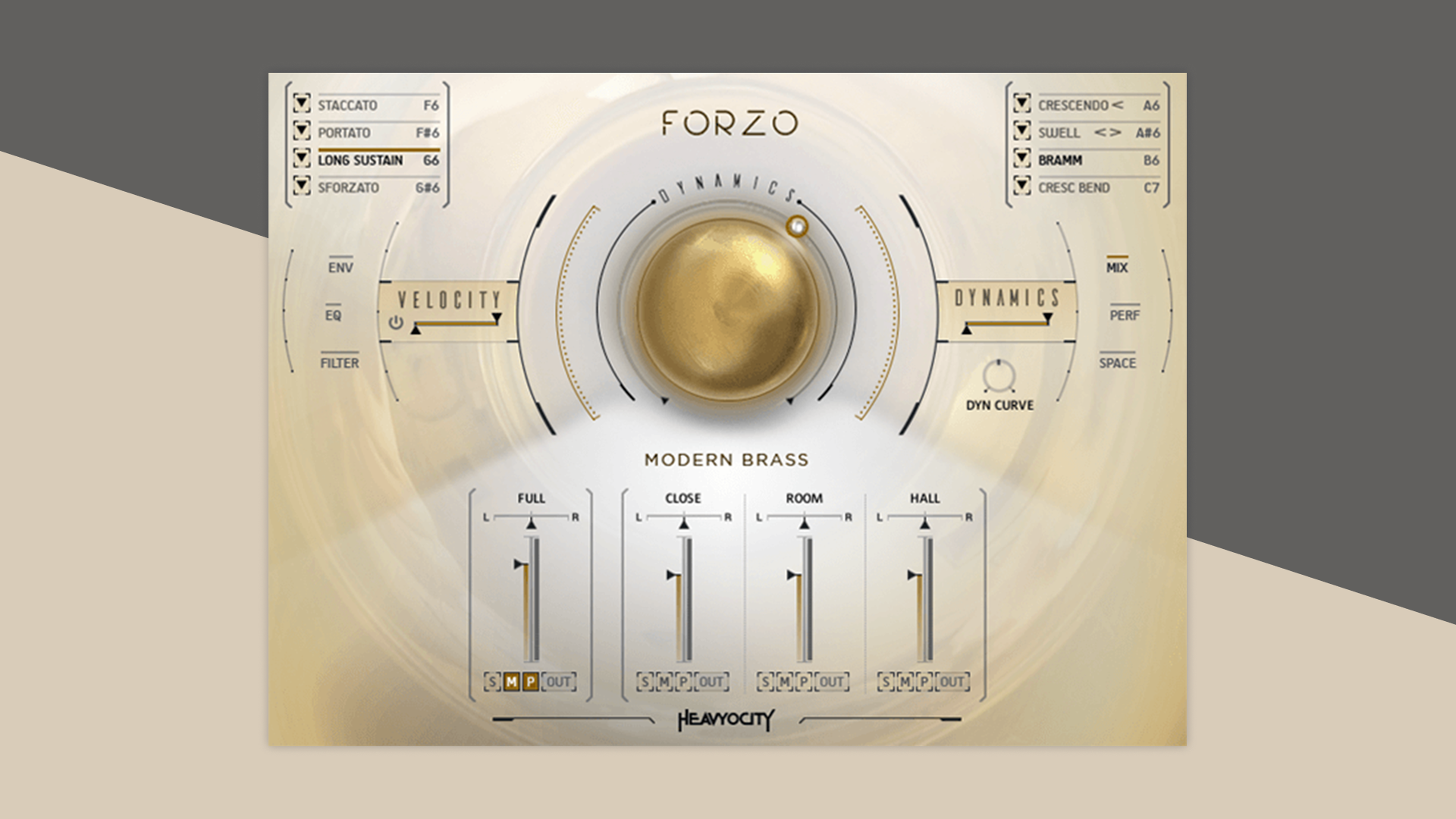This screenshot has width=1456, height=819.
Task: Open Staccato articulation dropdown arrow
Action: 302,104
